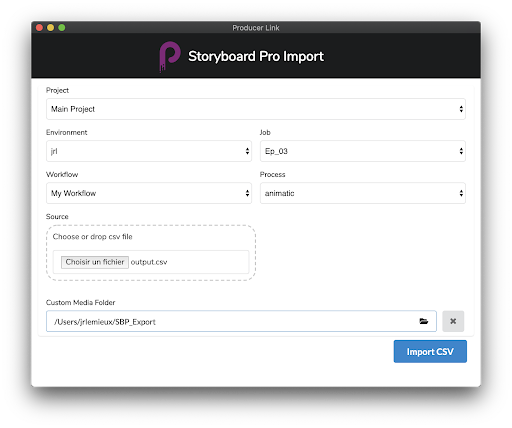Minimize the Producer Link window

tap(51, 28)
